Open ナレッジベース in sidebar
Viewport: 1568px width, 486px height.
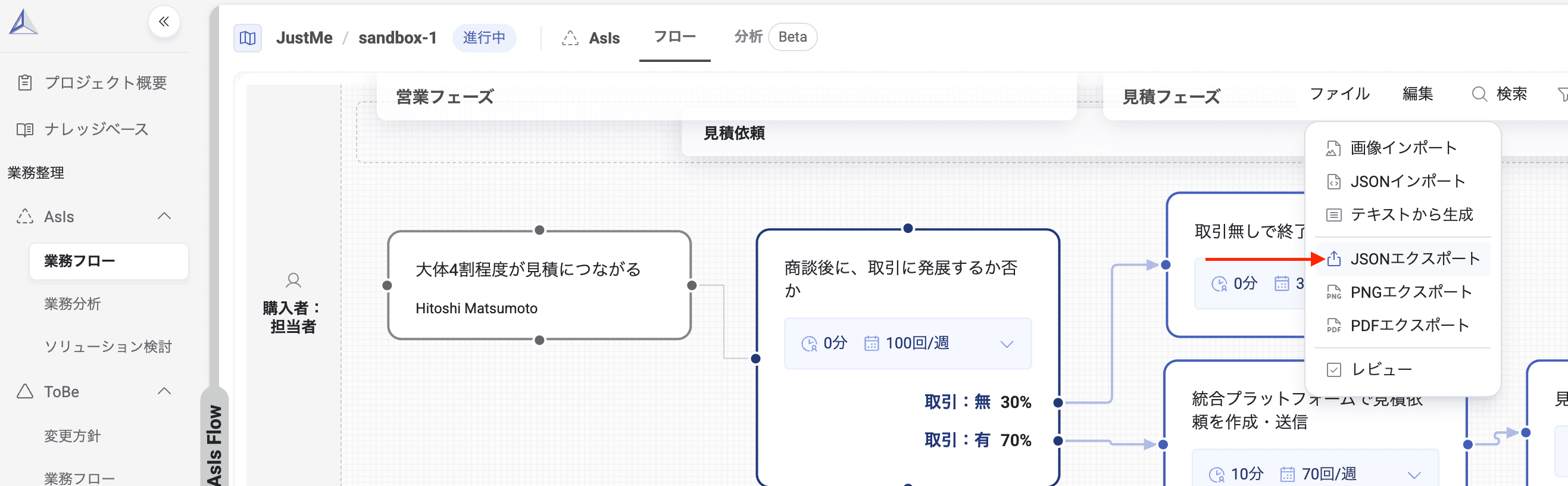click(x=83, y=129)
